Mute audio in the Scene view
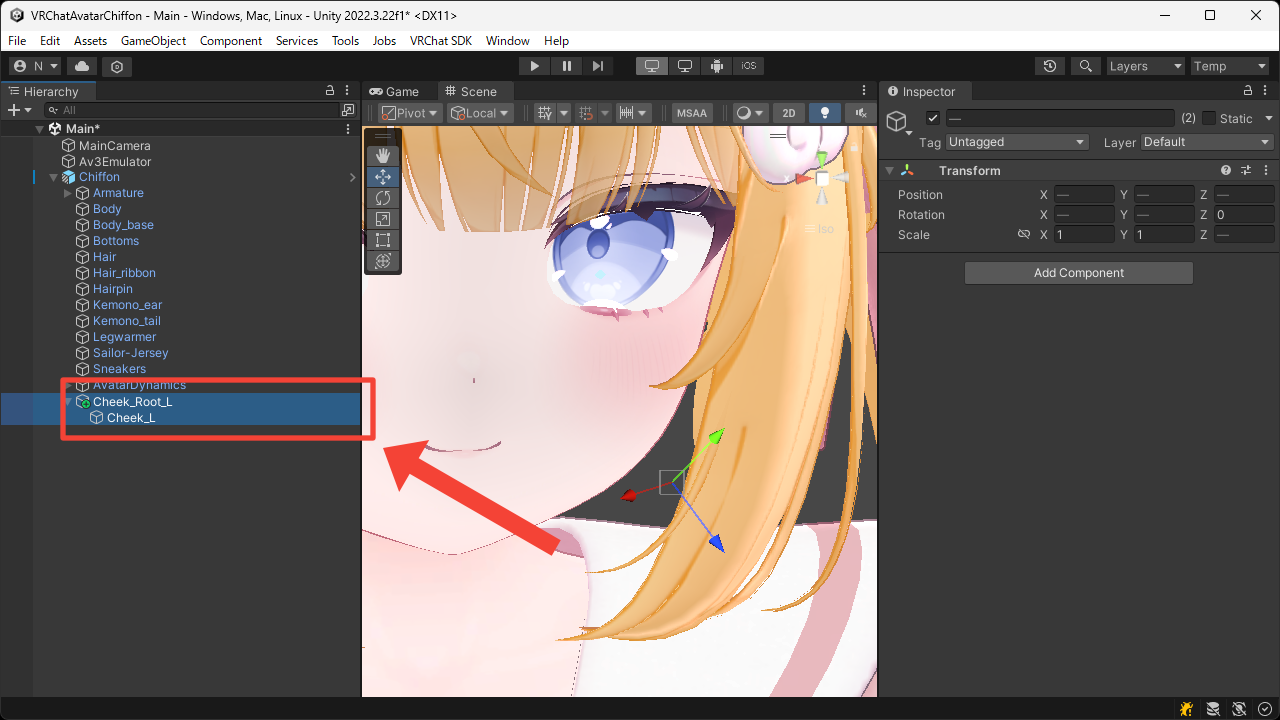The width and height of the screenshot is (1280, 720). [x=858, y=112]
